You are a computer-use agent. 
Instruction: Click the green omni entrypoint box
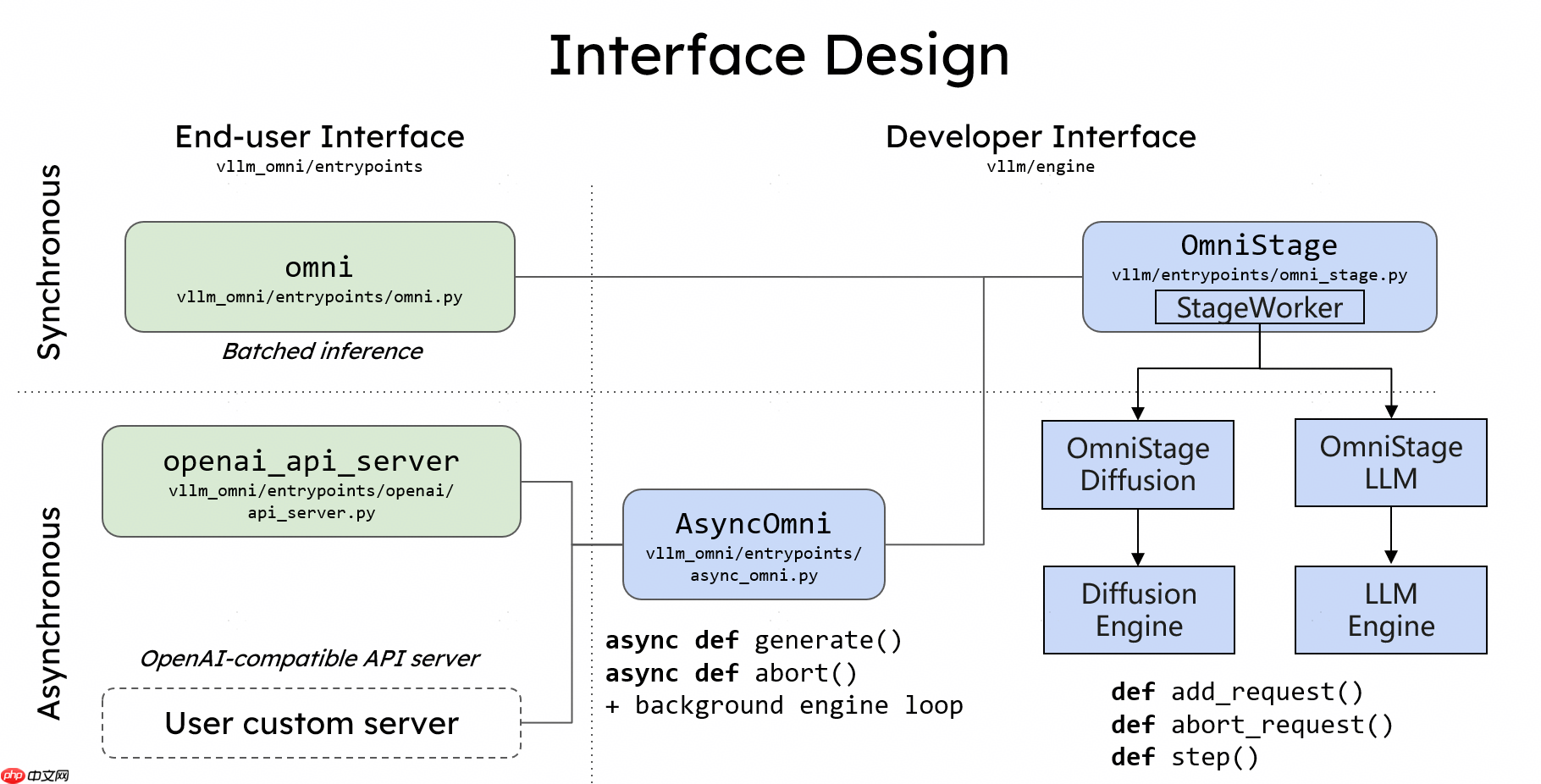(319, 277)
